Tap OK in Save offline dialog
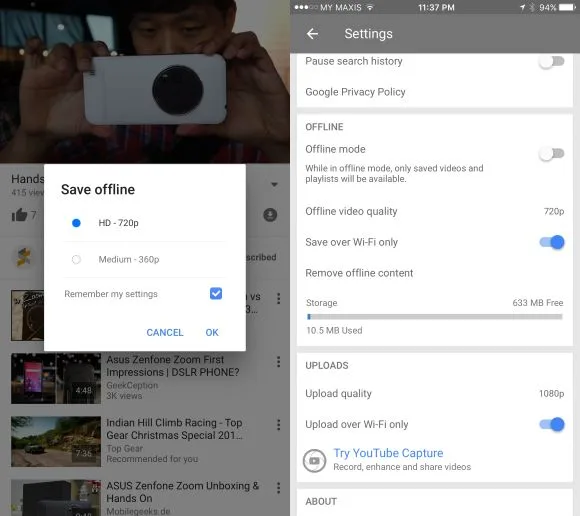Image resolution: width=580 pixels, height=516 pixels. pyautogui.click(x=212, y=333)
